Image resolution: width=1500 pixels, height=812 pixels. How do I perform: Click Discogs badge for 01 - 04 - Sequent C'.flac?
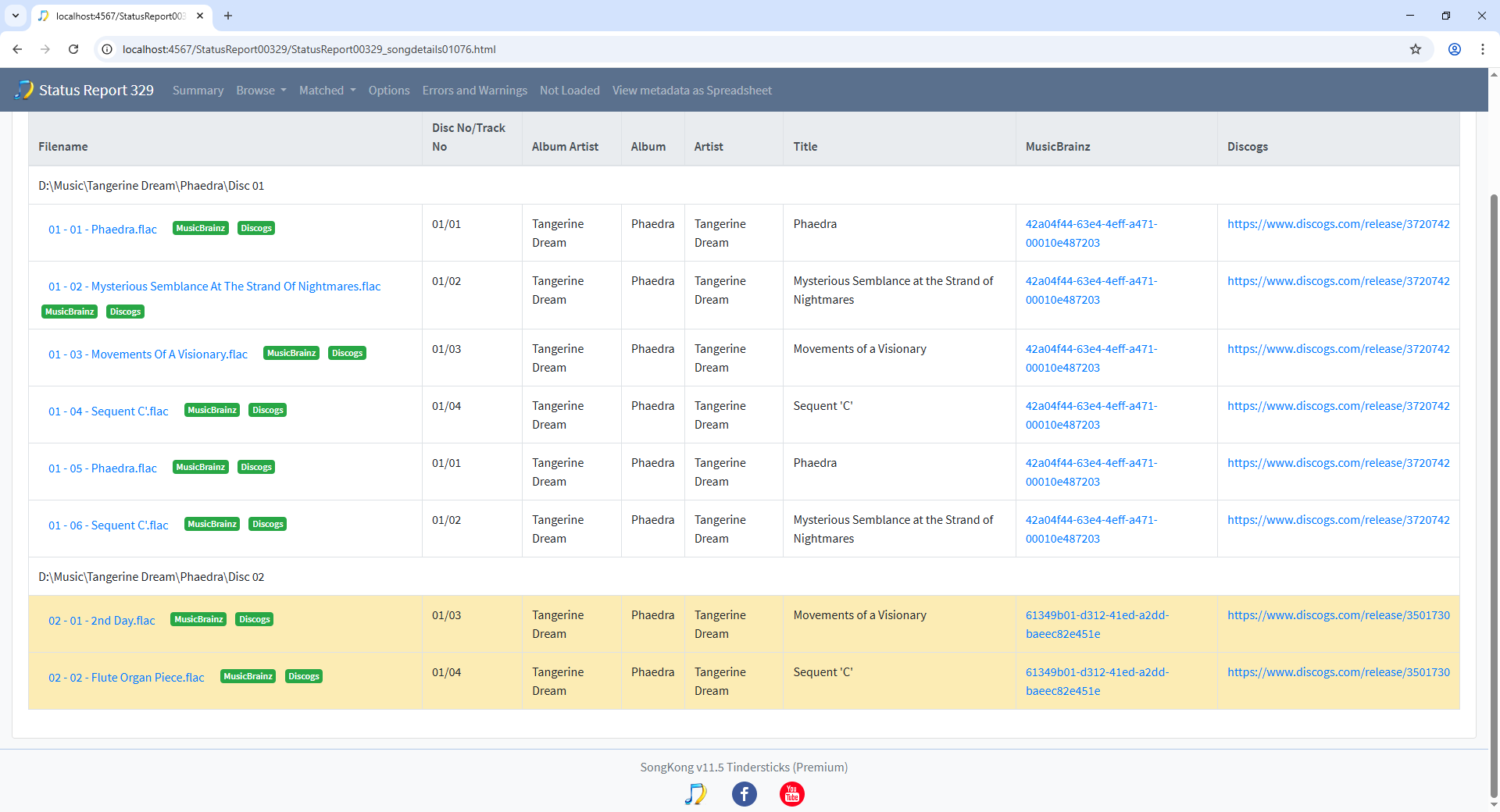point(268,410)
